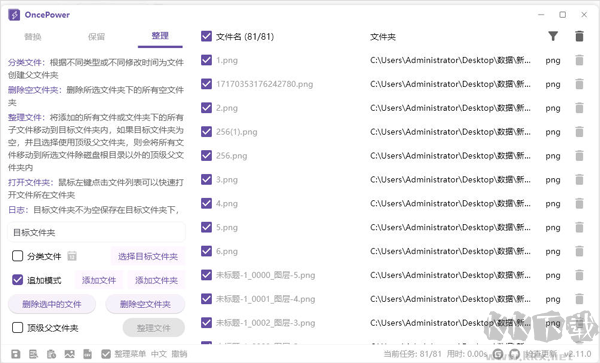Enable the 分类文件 checkbox
600x363 pixels.
(x=18, y=256)
